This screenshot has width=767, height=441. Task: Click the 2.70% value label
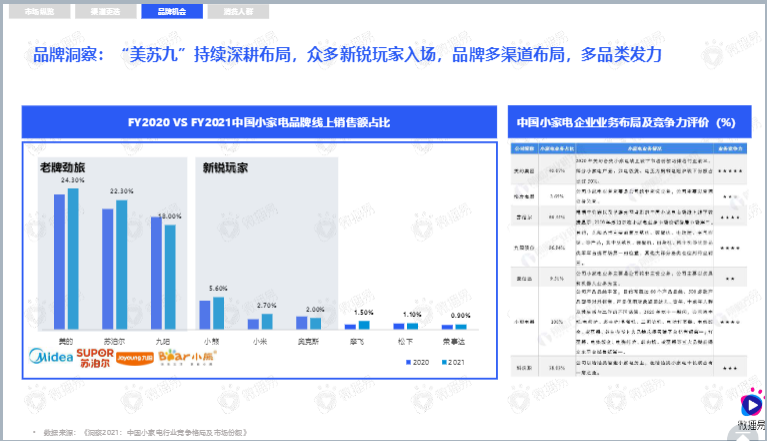pyautogui.click(x=267, y=305)
